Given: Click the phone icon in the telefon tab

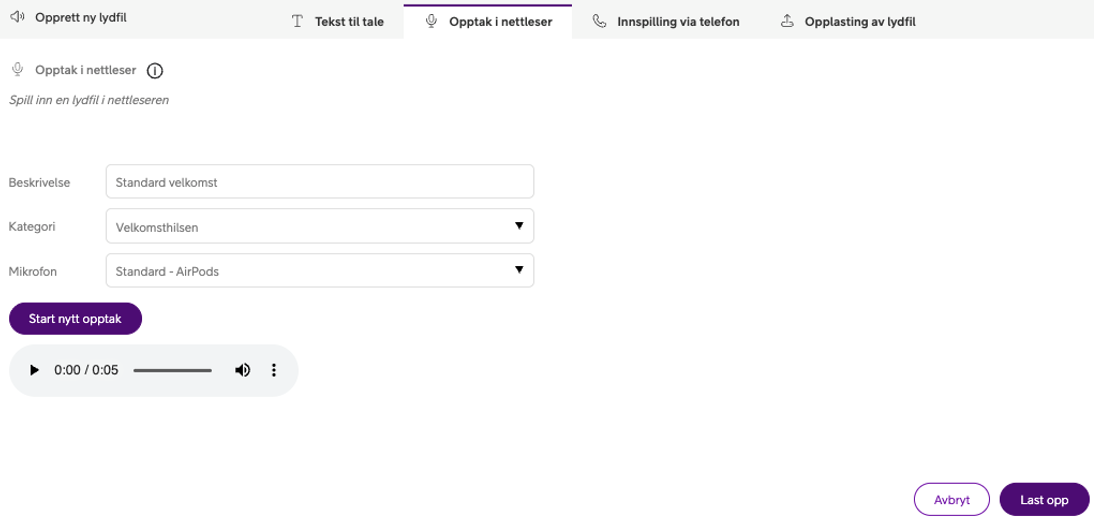Looking at the screenshot, I should 599,21.
